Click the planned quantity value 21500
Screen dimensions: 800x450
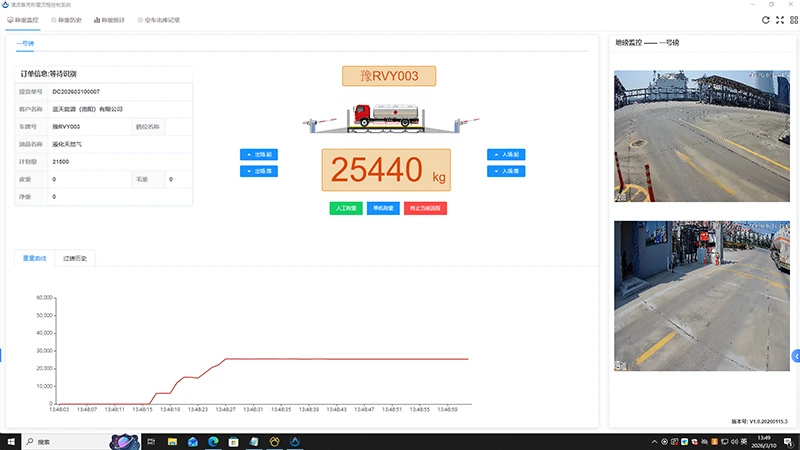pos(61,162)
